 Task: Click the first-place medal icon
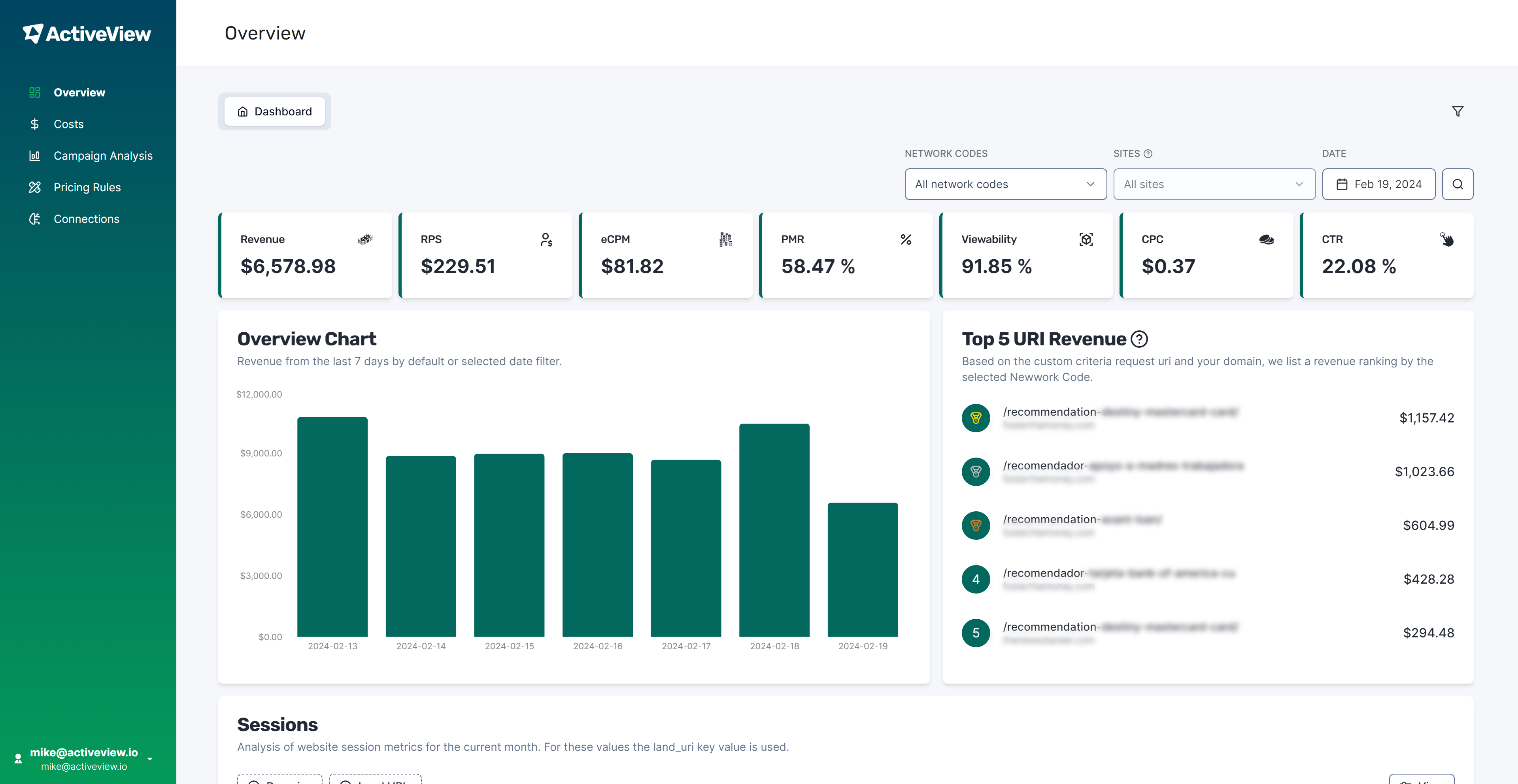coord(976,418)
